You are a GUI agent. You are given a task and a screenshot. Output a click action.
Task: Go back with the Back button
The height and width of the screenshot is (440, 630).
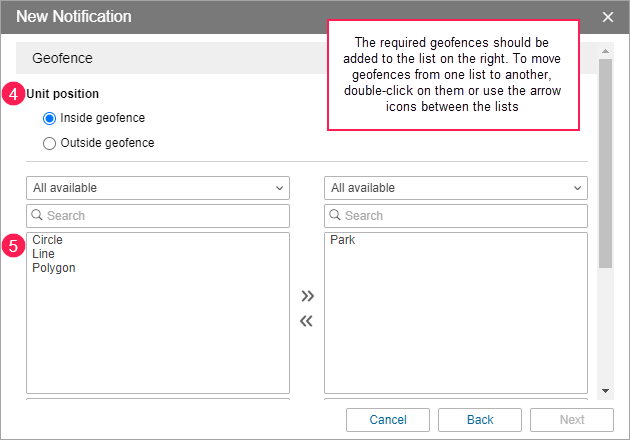(480, 420)
